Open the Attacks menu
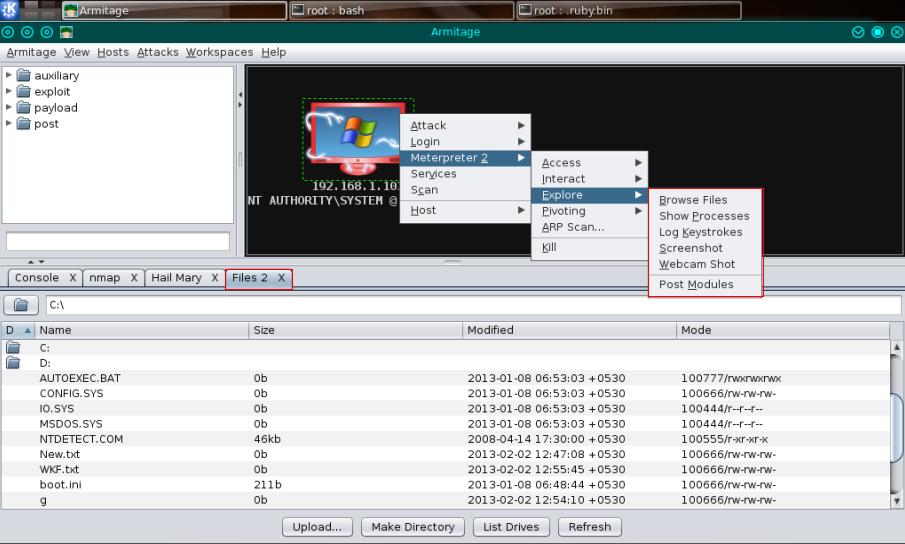This screenshot has width=905, height=544. [x=158, y=52]
